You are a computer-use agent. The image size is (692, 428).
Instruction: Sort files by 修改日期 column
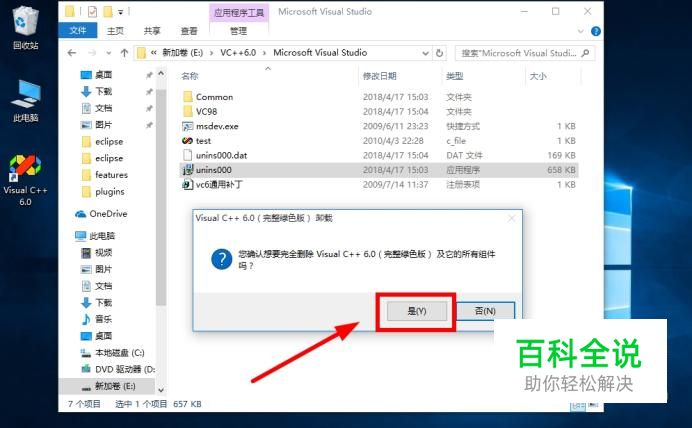click(x=380, y=76)
